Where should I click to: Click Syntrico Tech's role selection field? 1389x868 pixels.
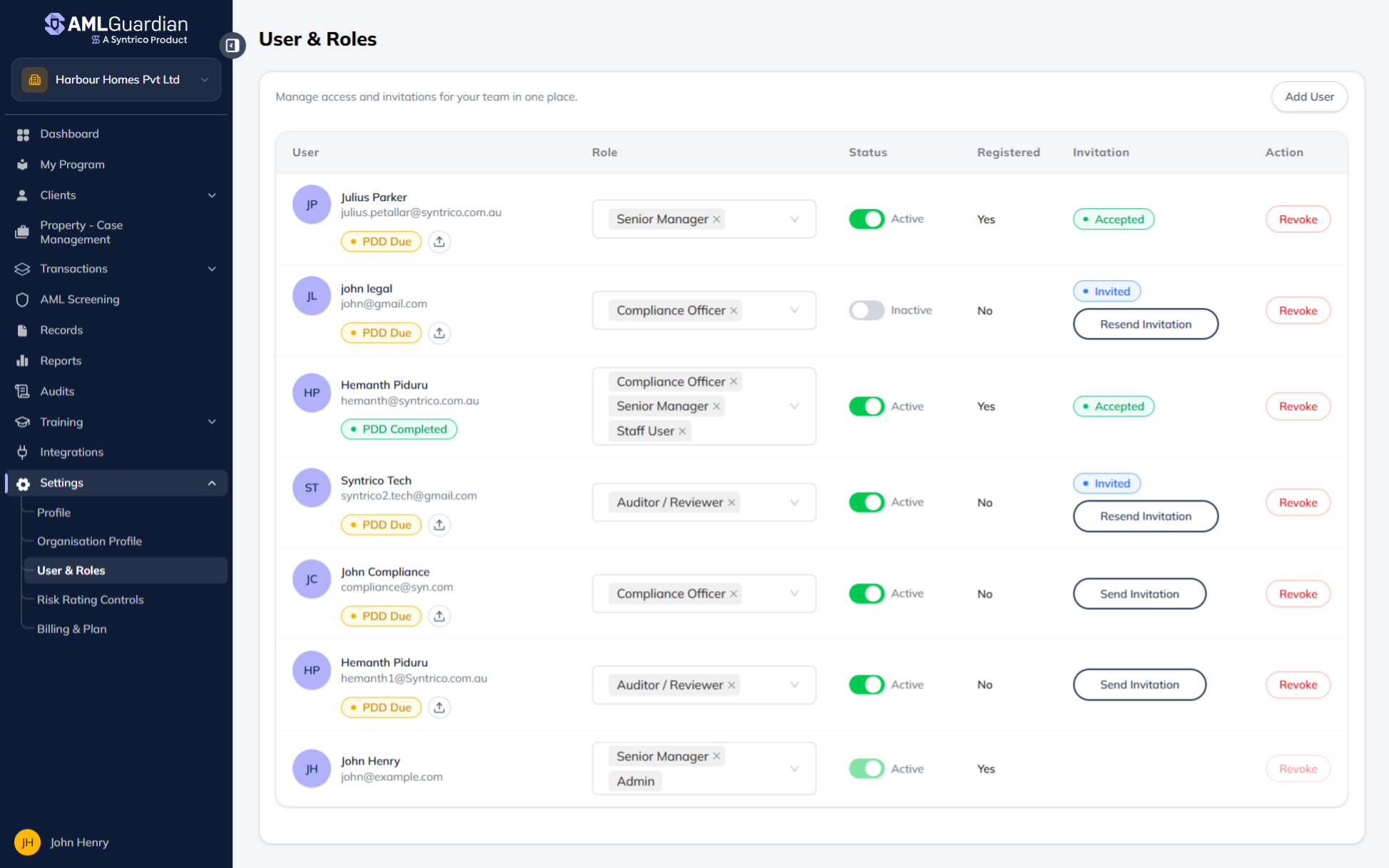(704, 502)
